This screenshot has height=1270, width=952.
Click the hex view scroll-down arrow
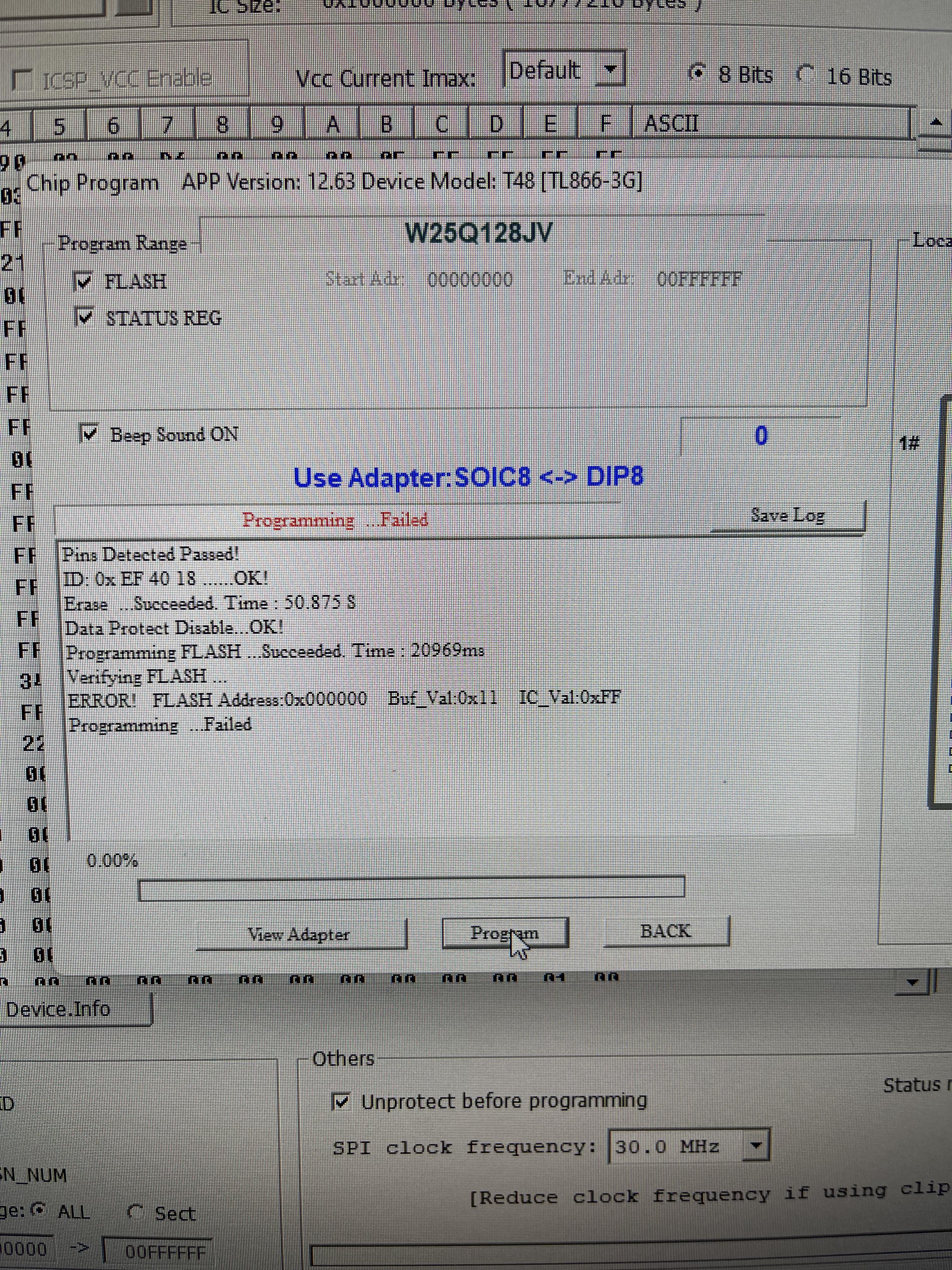click(912, 983)
